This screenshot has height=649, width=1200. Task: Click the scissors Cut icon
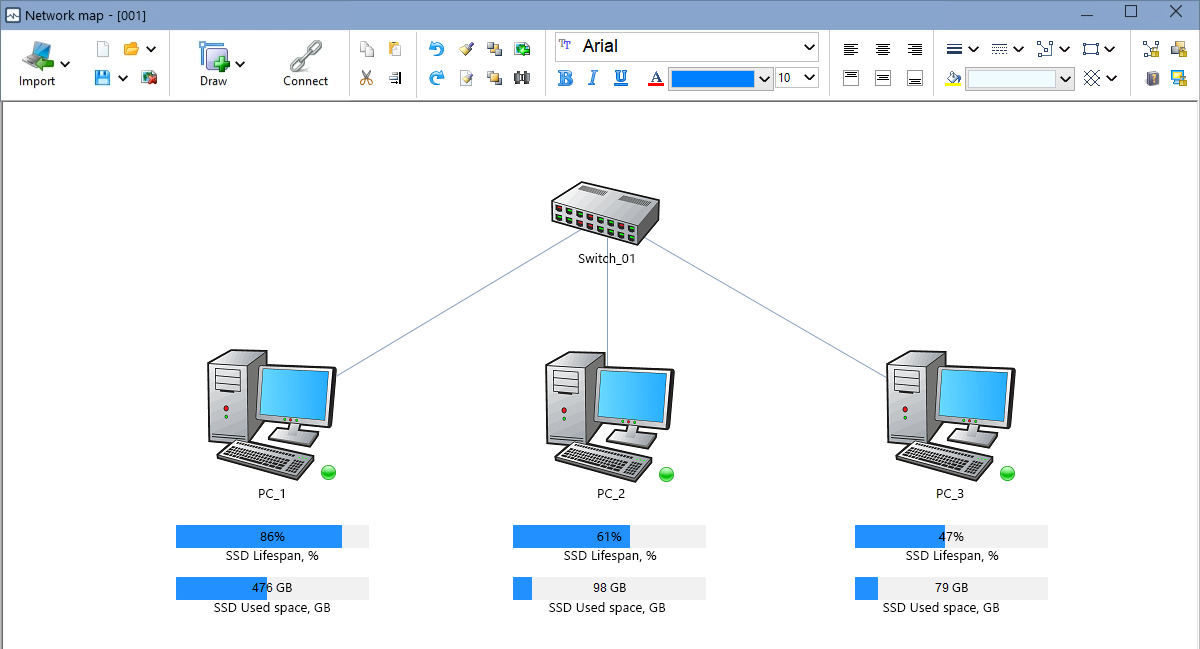point(366,78)
